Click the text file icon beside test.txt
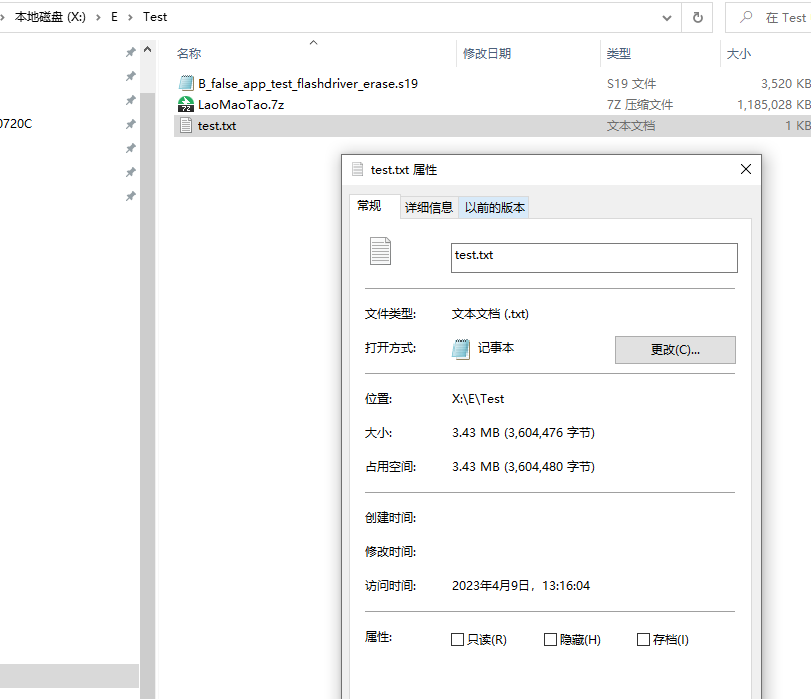This screenshot has width=811, height=699. pyautogui.click(x=186, y=125)
